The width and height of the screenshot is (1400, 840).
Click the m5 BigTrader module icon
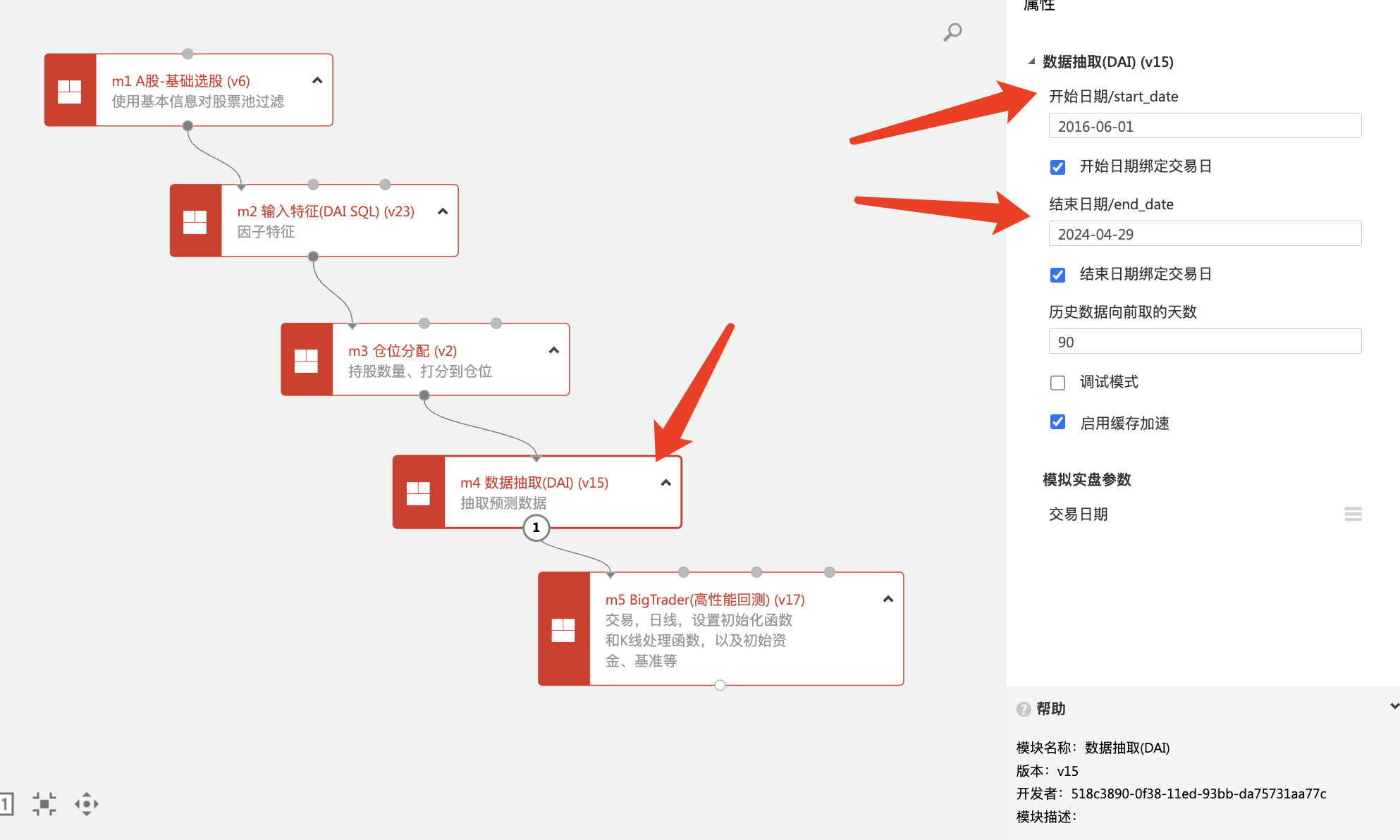(563, 629)
